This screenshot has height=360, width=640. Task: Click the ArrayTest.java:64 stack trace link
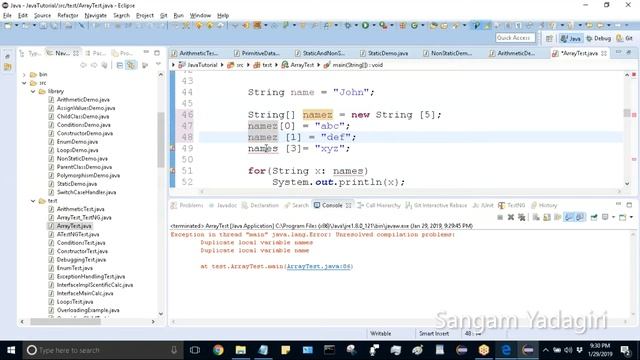tap(318, 267)
